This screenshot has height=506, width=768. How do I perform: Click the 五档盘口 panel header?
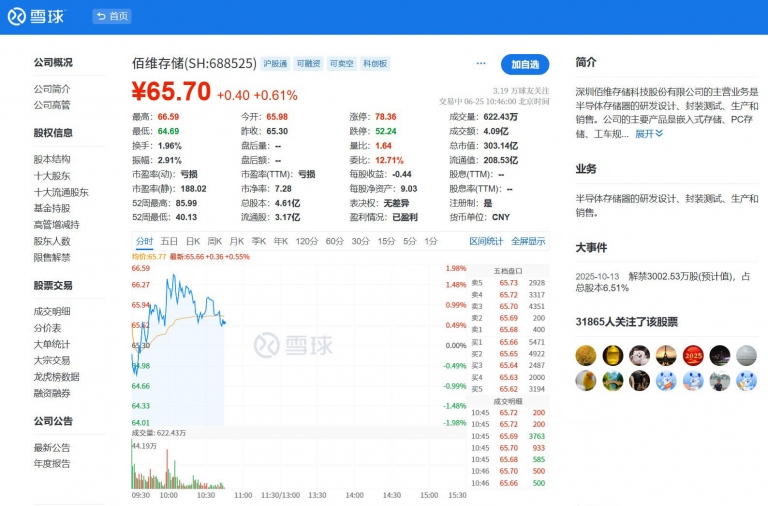pos(508,271)
